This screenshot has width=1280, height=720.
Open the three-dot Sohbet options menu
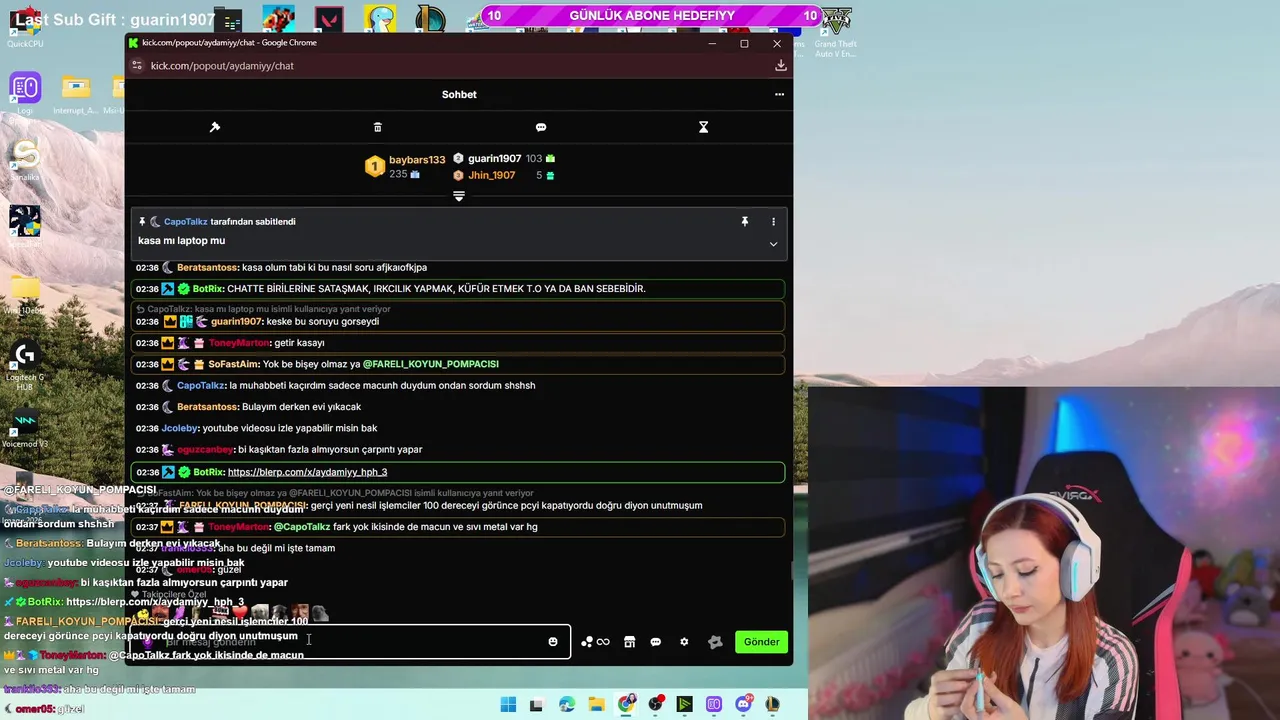coord(779,94)
